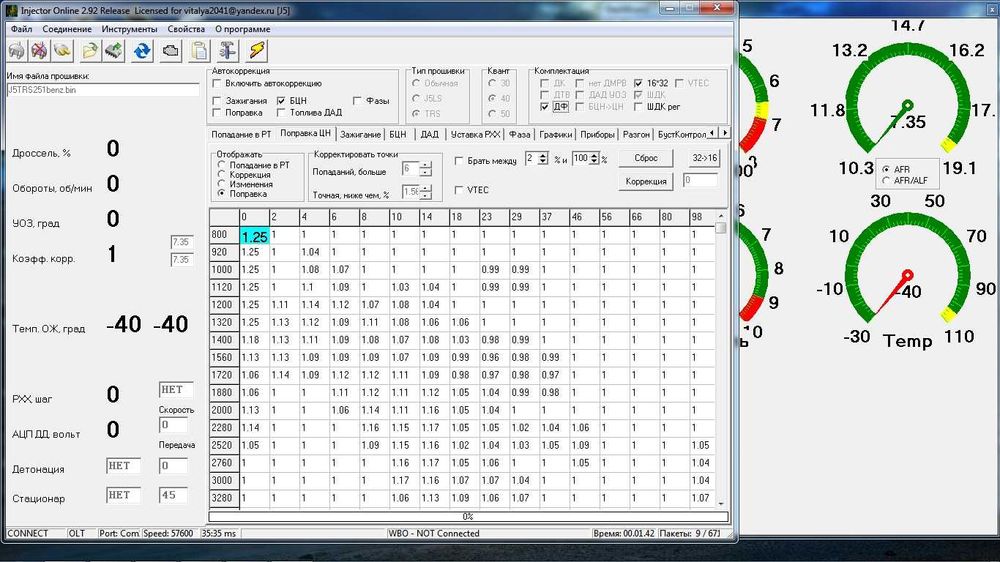Switch to the ДАД tab
The image size is (1000, 562).
coord(429,135)
